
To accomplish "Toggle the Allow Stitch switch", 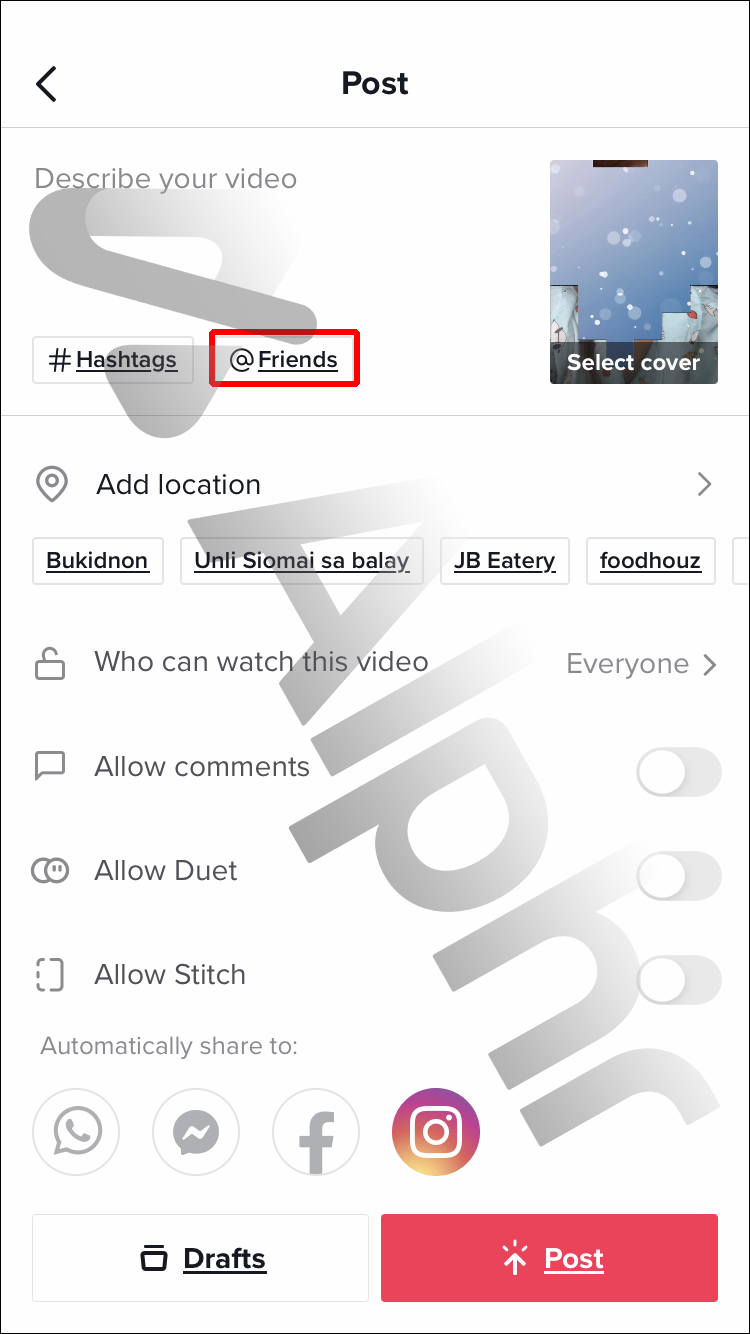I will (x=679, y=980).
